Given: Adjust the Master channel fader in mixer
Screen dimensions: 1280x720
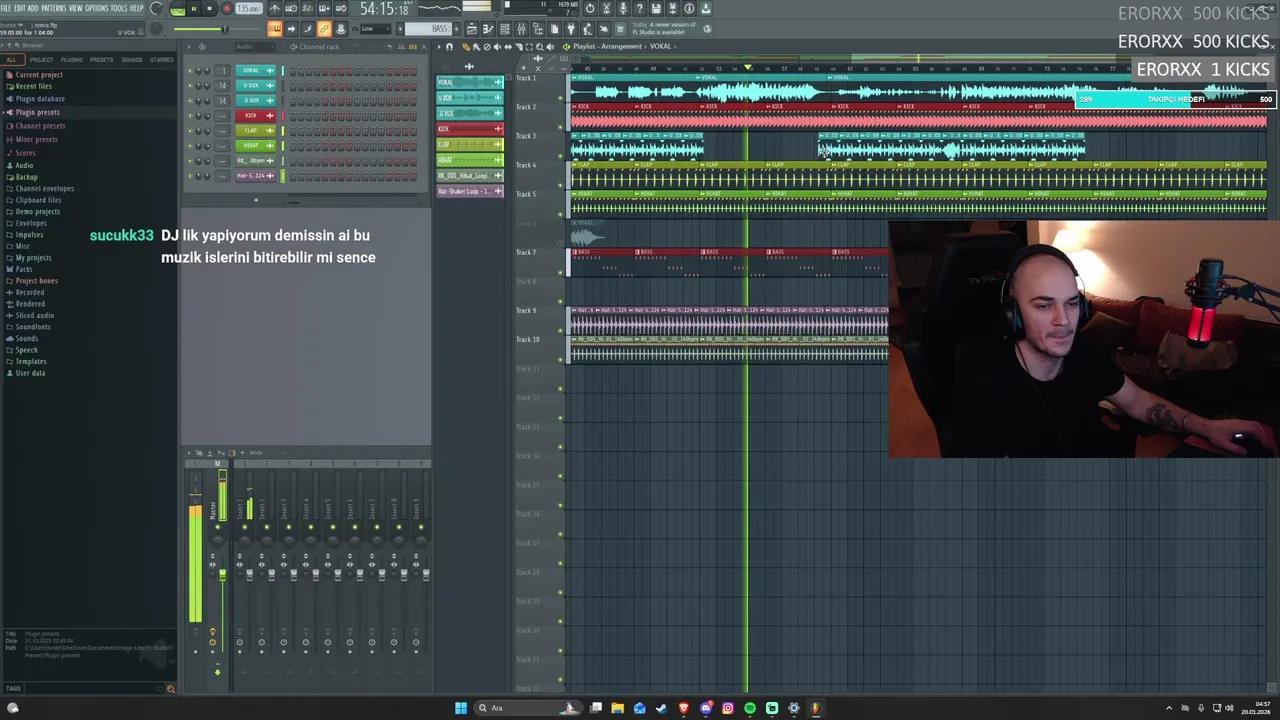Looking at the screenshot, I should [222, 574].
